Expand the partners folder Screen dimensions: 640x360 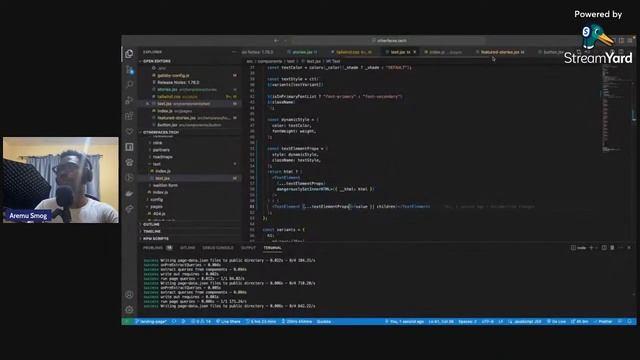[x=161, y=150]
